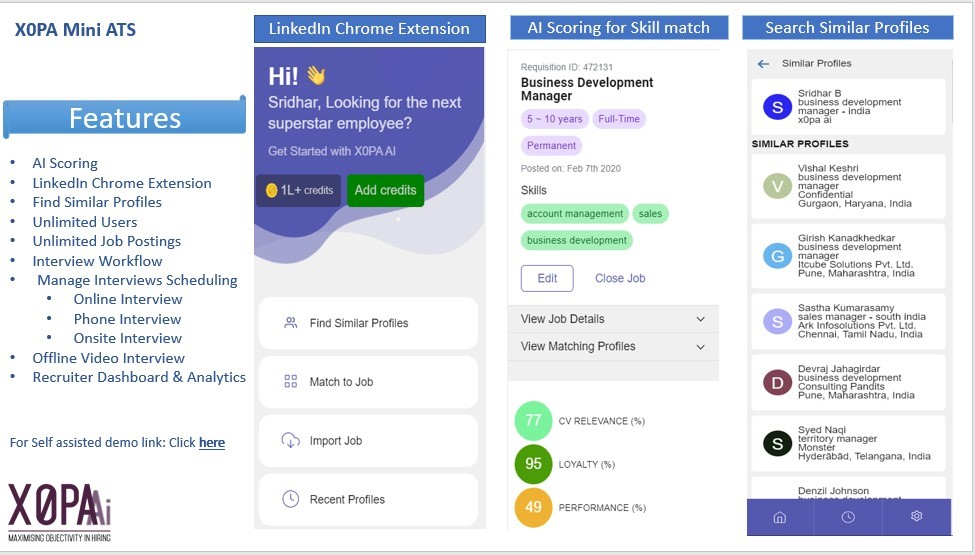
Task: Select Girish Kanadkhedkar's avatar
Action: pos(777,256)
